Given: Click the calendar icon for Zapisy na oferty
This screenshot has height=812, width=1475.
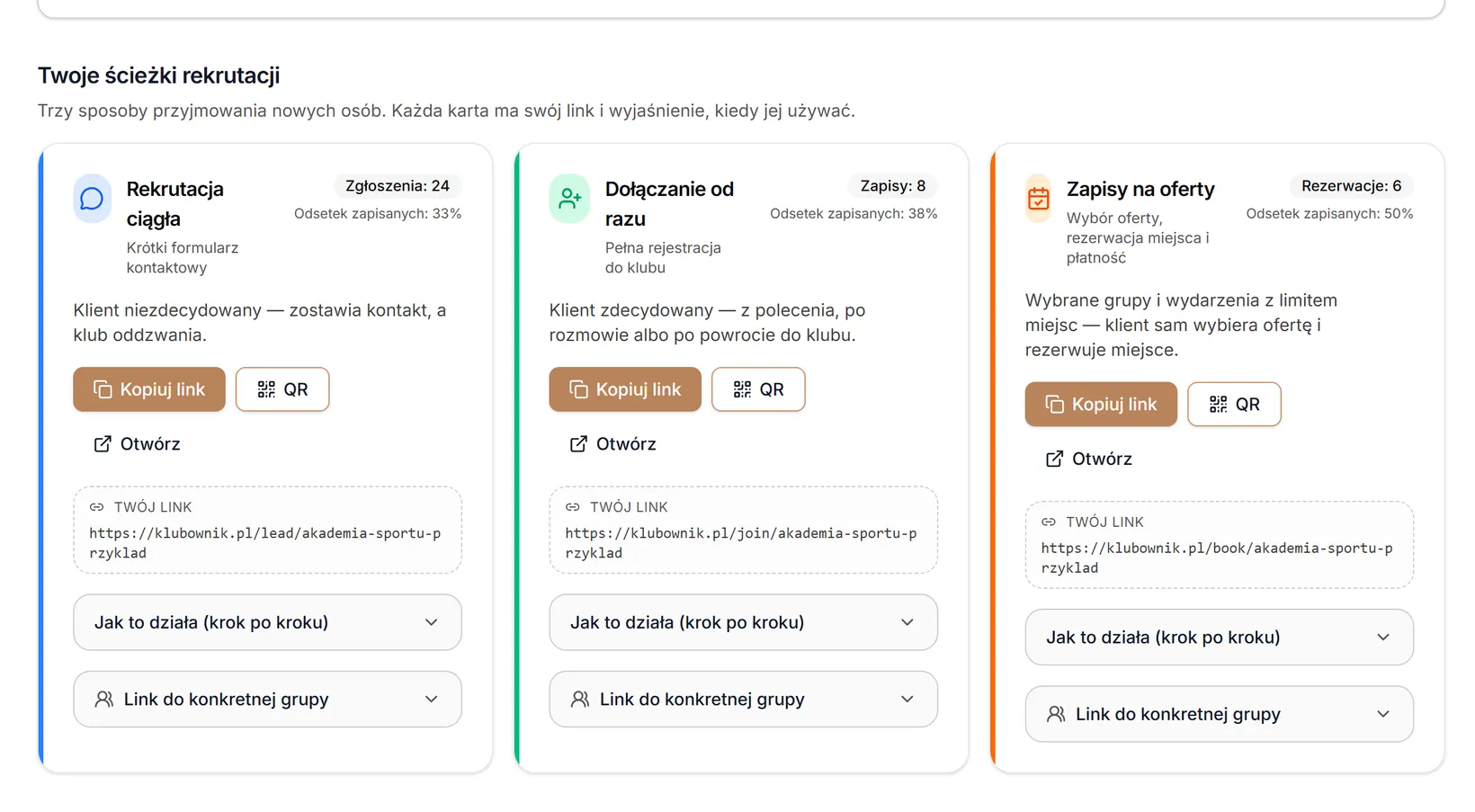Looking at the screenshot, I should (x=1038, y=199).
